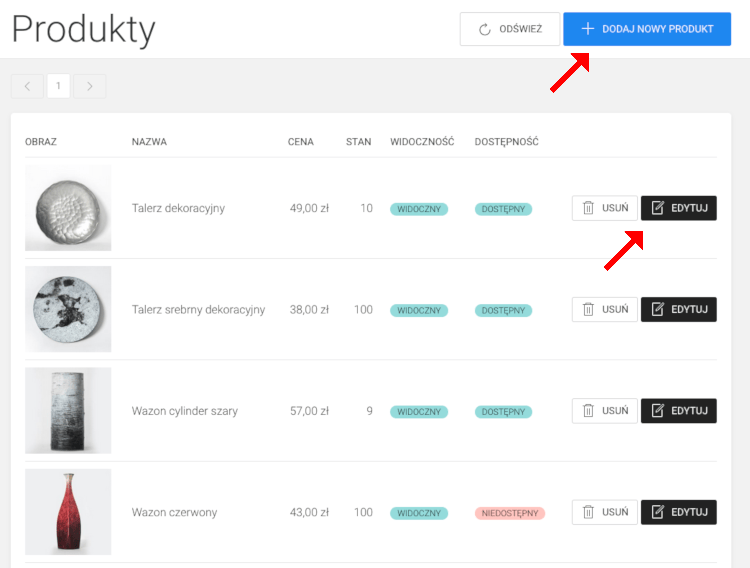Click Dodaj nowy produkt button
The height and width of the screenshot is (568, 750).
pyautogui.click(x=647, y=29)
